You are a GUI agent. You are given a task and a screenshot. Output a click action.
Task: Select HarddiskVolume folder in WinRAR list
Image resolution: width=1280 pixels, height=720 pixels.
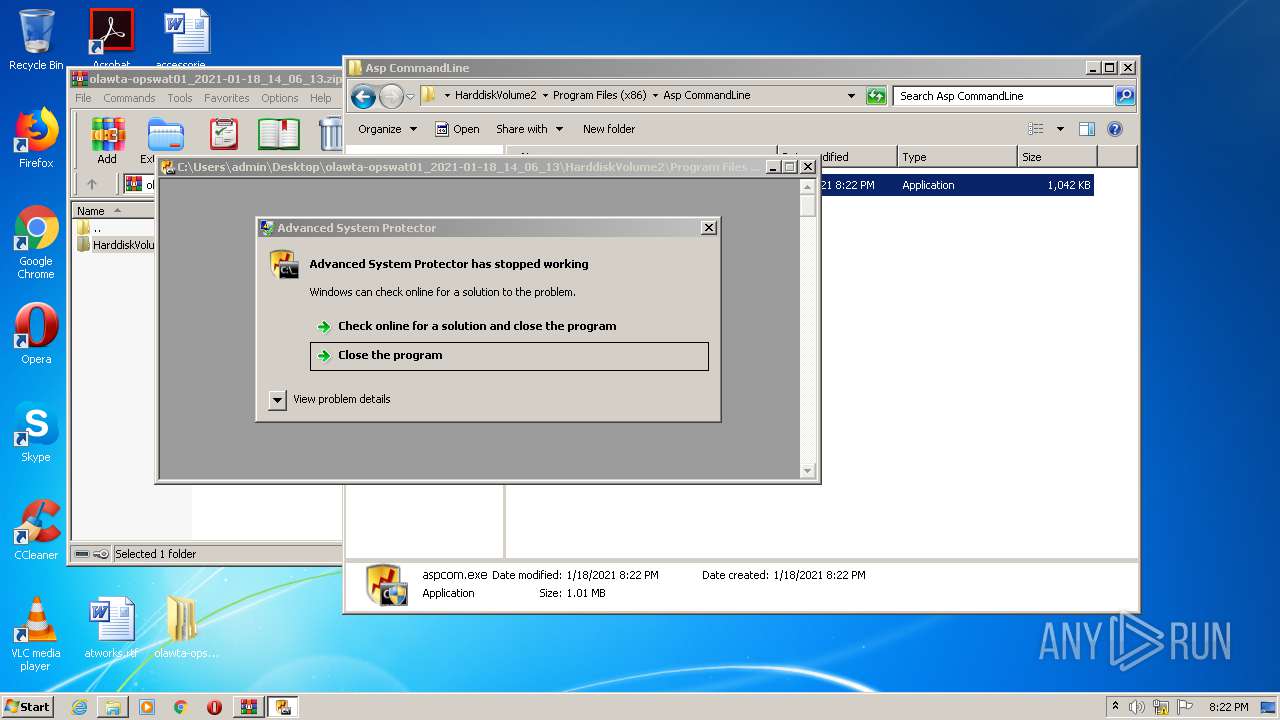pos(116,245)
